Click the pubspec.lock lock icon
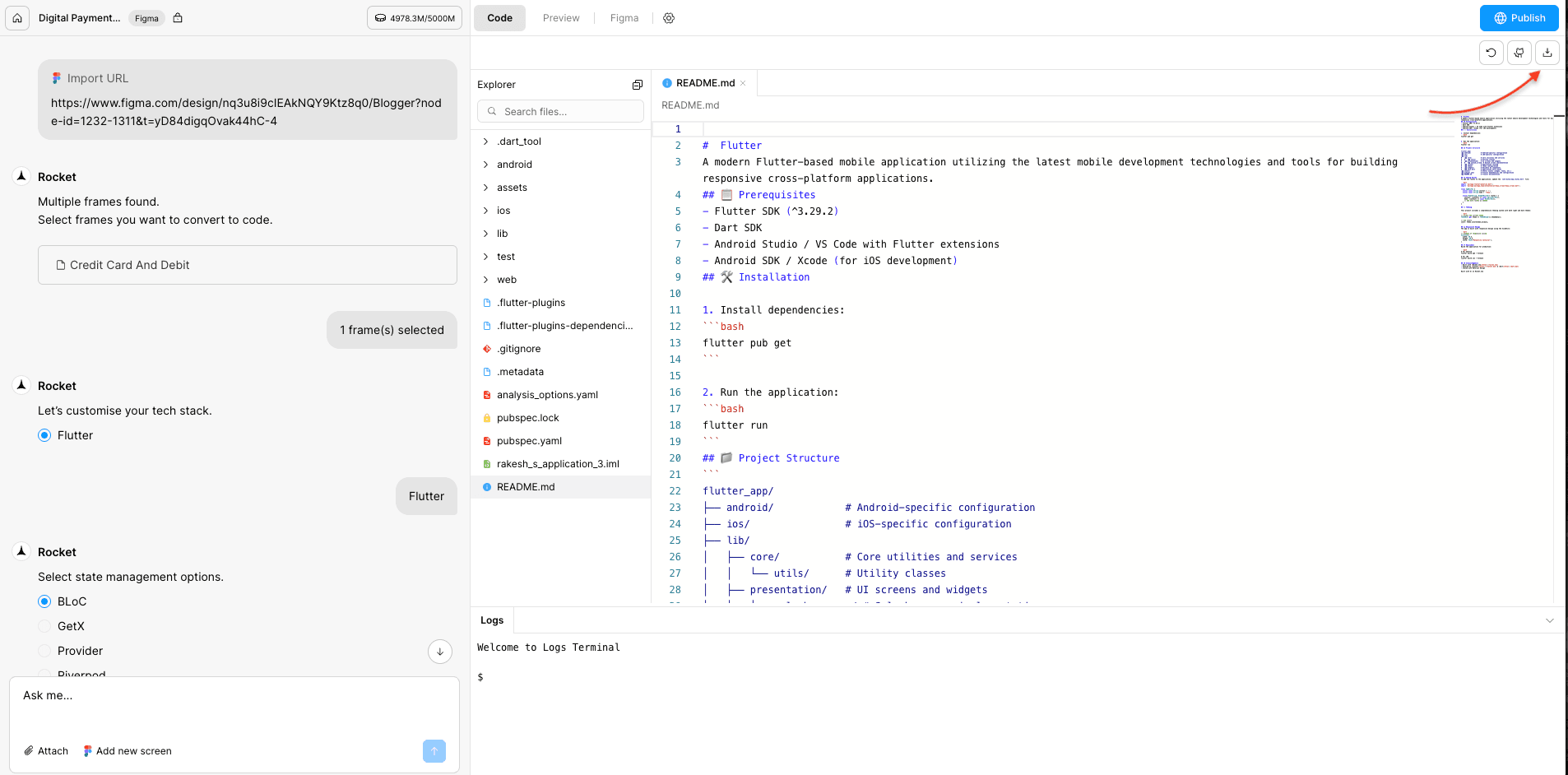Viewport: 1568px width, 775px height. click(486, 418)
